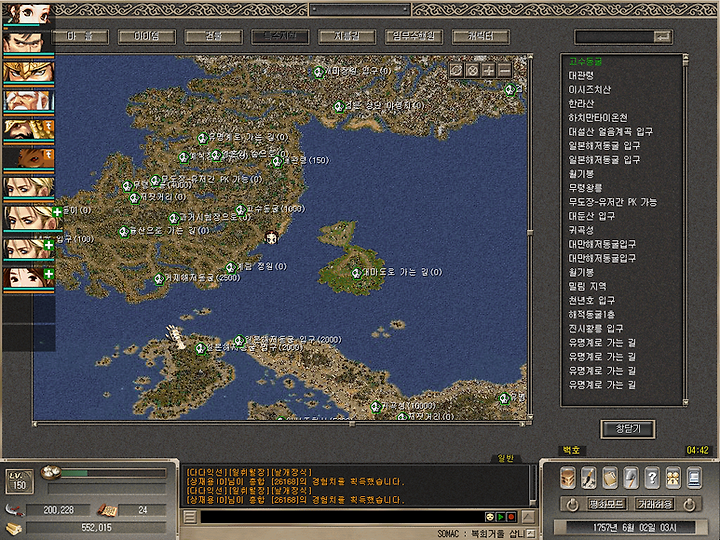Flip the power knob left of 평화모드
Screen dimensions: 720x540
572,505
